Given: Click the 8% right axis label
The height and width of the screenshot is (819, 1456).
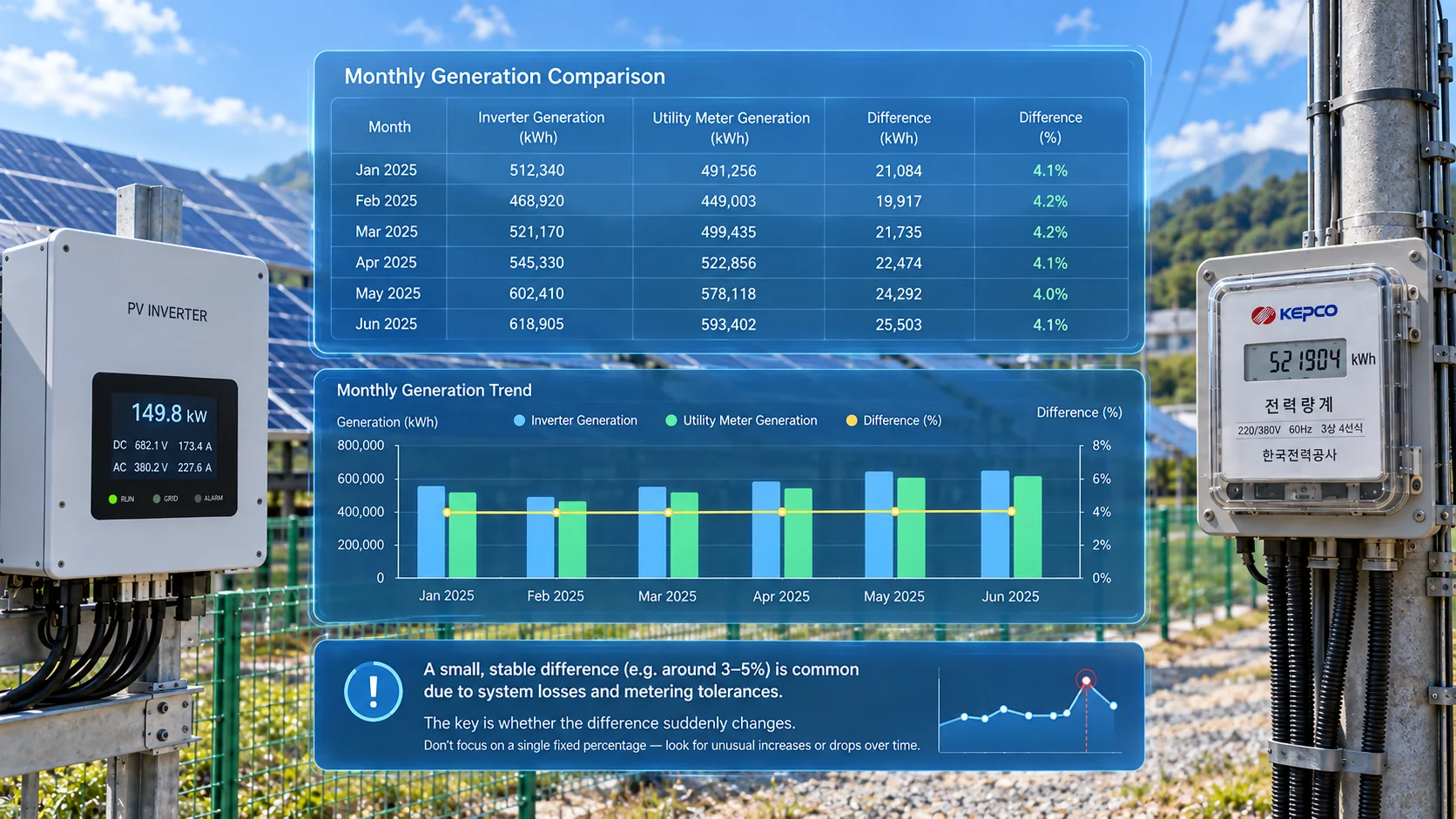Looking at the screenshot, I should 1102,446.
